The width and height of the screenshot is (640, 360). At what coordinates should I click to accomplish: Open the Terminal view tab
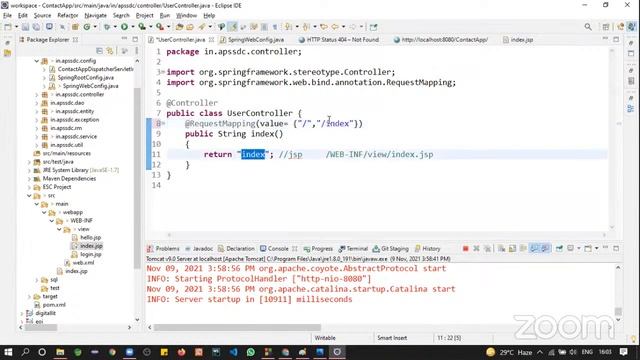pyautogui.click(x=353, y=249)
